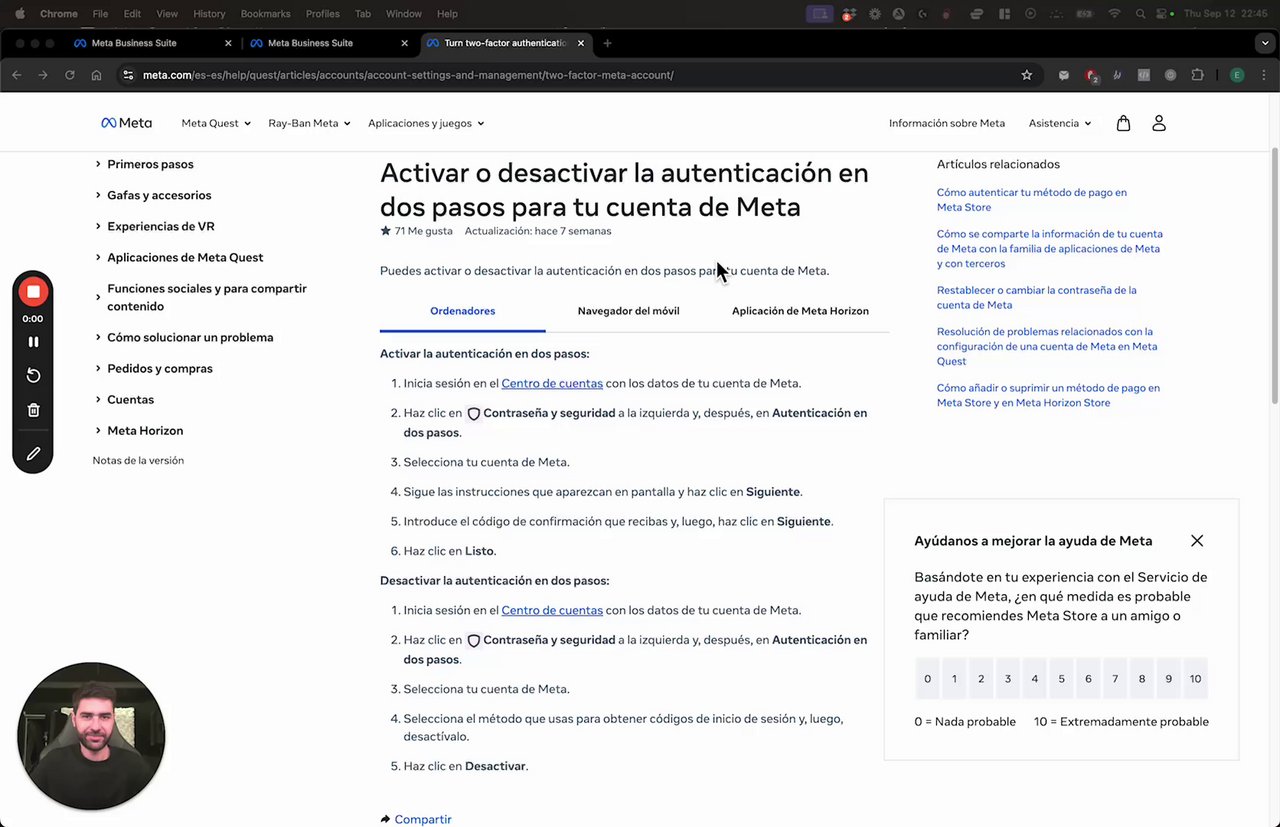Open the drawing pencil tool

click(x=33, y=454)
